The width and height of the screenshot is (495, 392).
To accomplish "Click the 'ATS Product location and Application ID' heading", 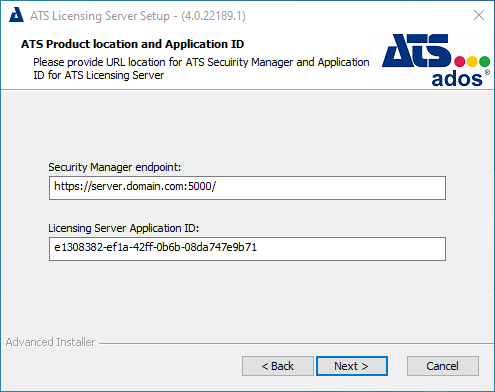I will point(132,44).
